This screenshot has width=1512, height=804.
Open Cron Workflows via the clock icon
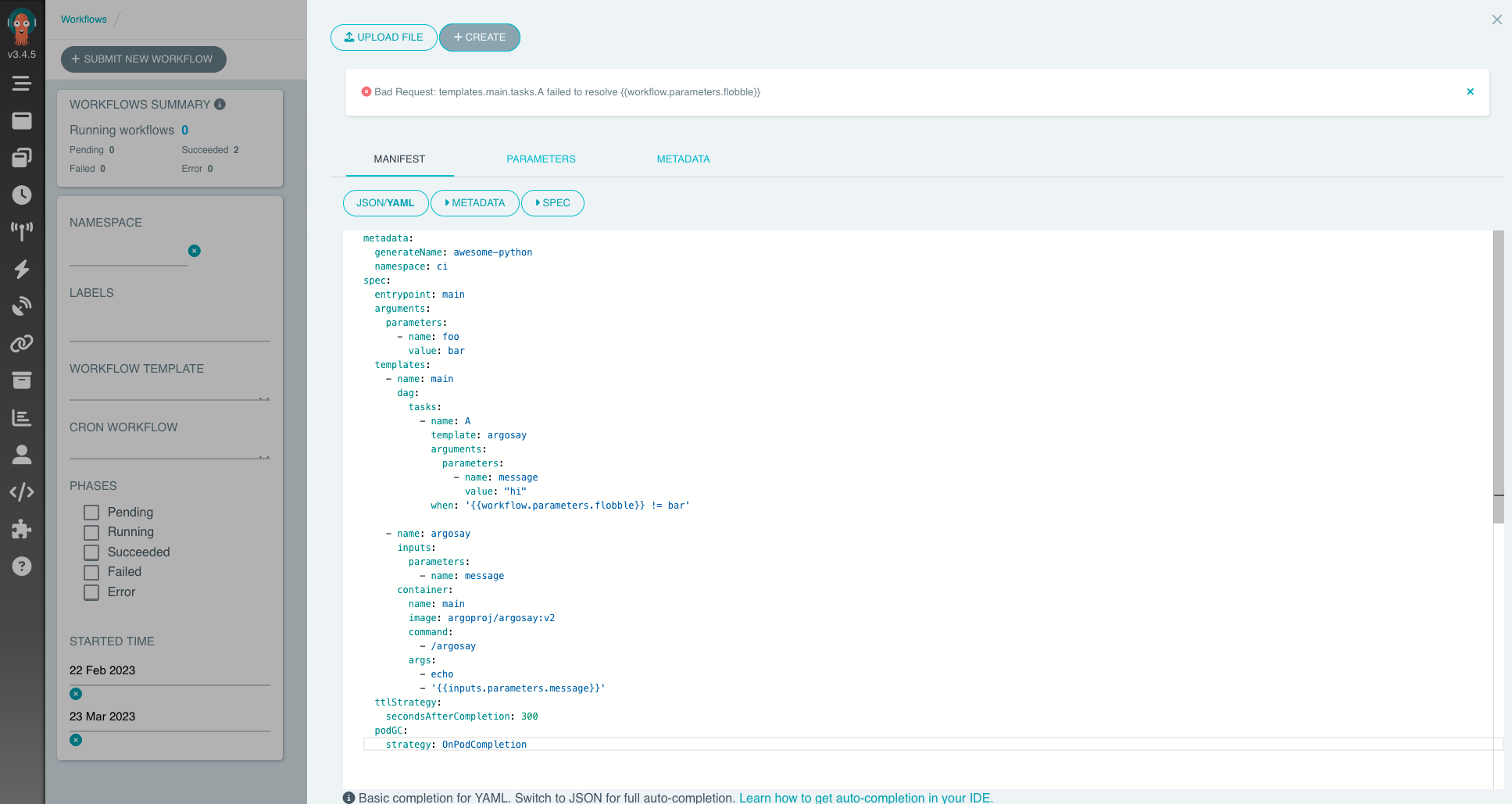click(x=22, y=195)
